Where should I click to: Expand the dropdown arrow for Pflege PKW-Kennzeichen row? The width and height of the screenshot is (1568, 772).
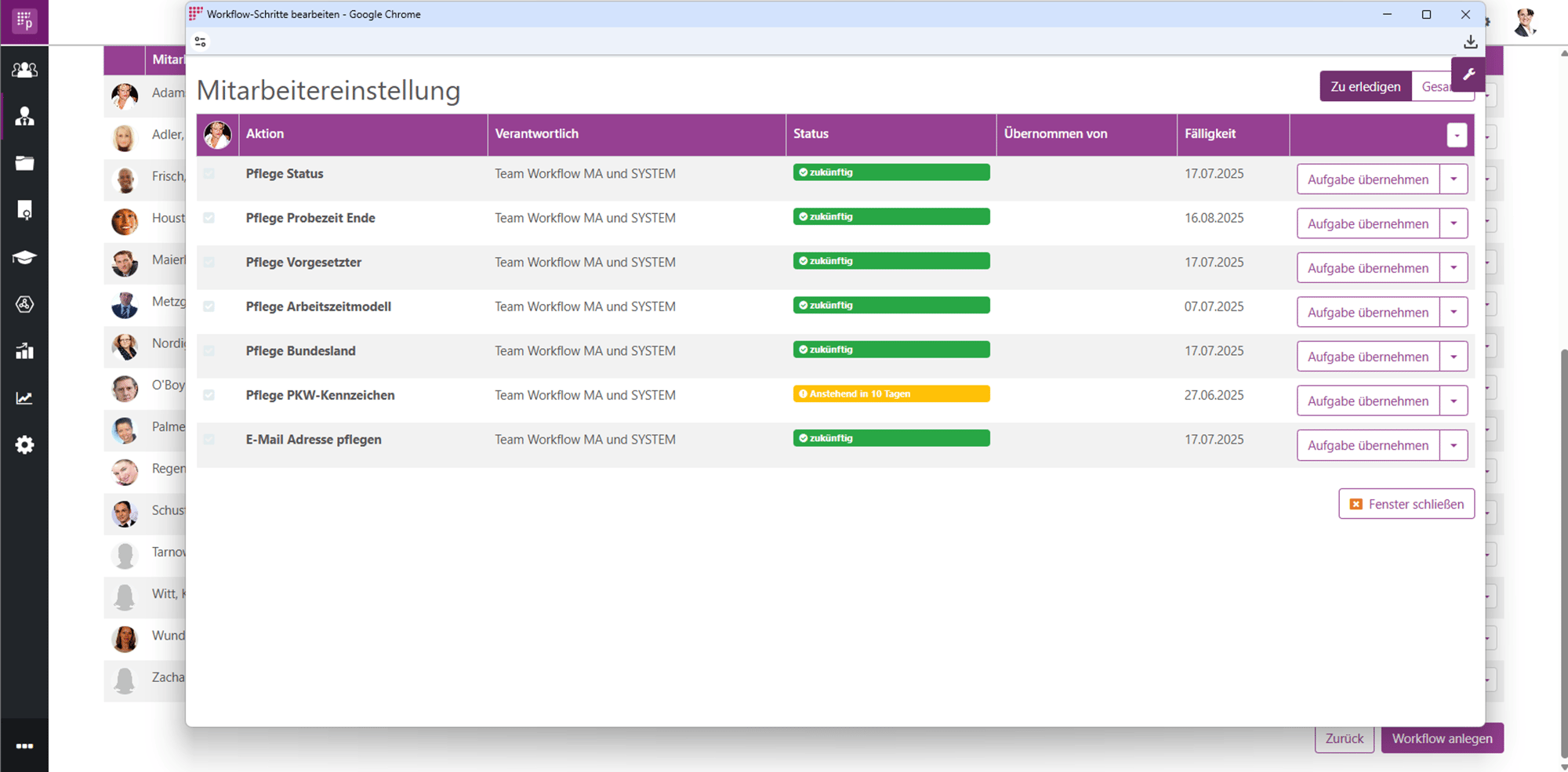click(1454, 400)
